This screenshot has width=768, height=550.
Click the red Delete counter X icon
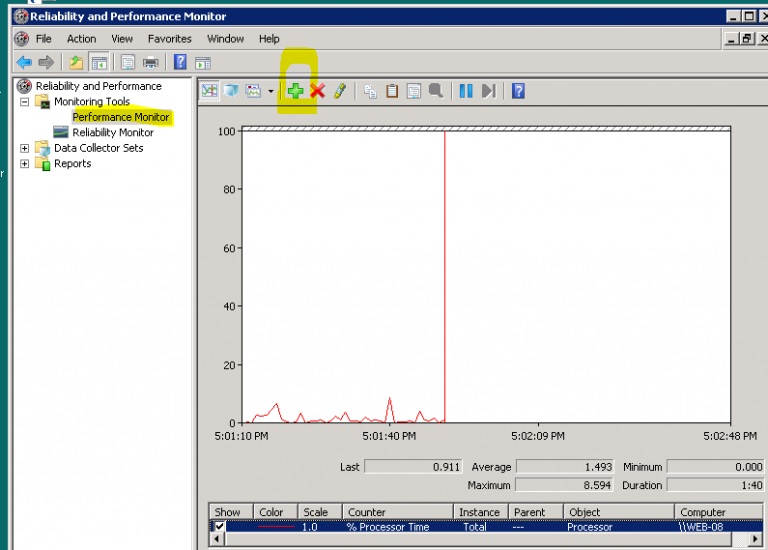pos(318,91)
